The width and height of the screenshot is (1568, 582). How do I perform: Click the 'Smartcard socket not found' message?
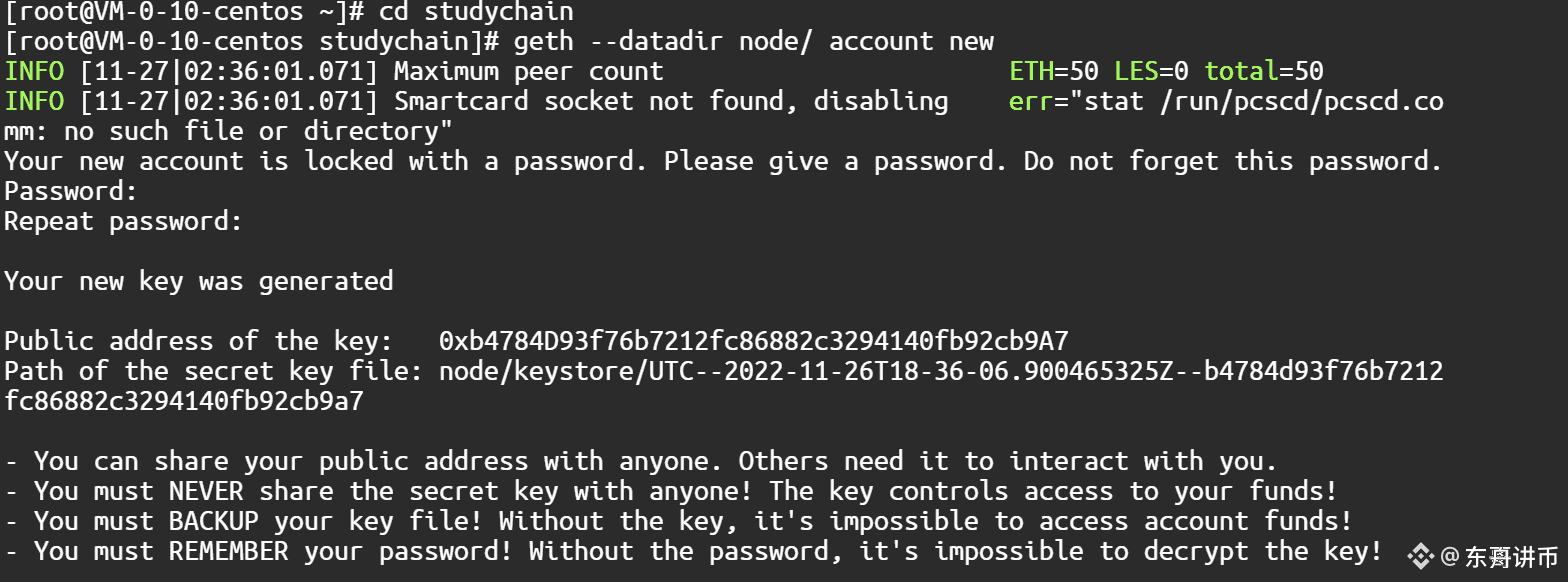pyautogui.click(x=671, y=101)
